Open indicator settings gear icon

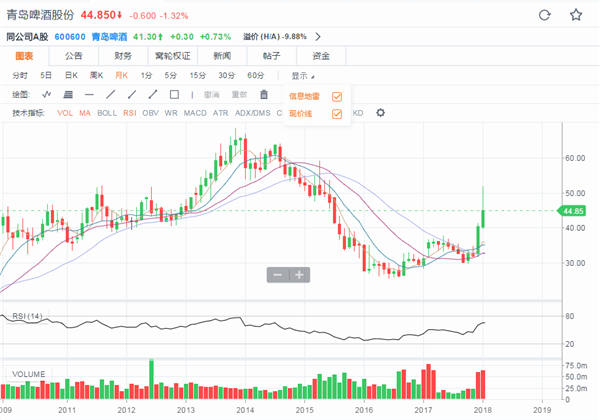[x=380, y=112]
